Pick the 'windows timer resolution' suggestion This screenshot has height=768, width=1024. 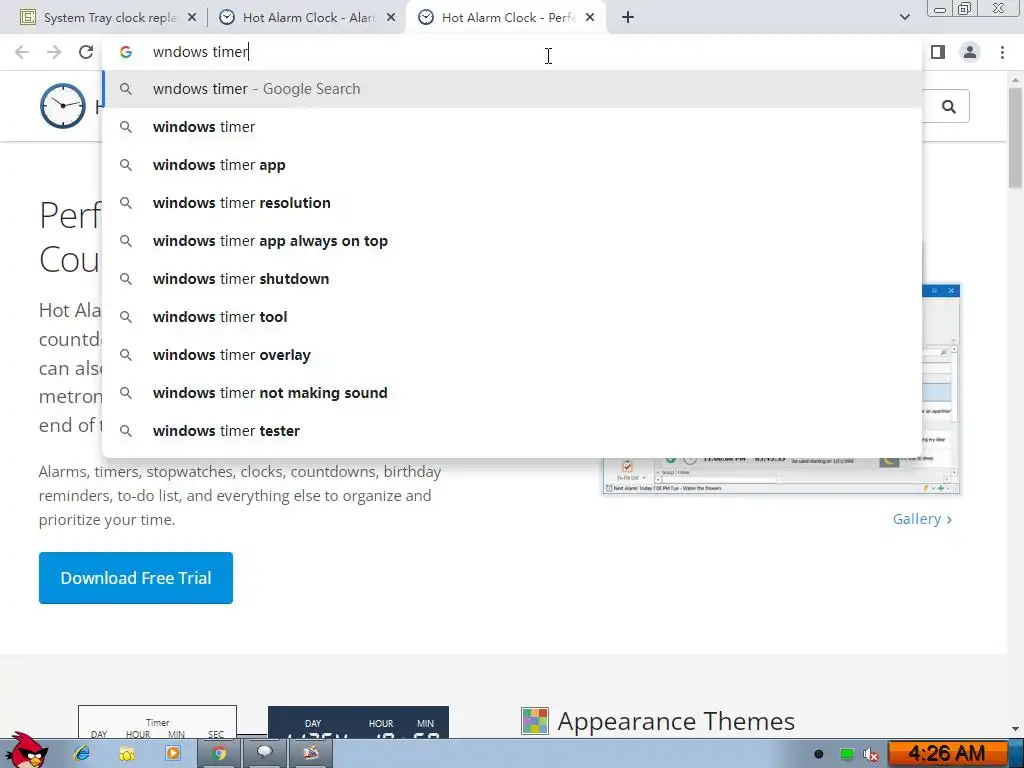click(x=513, y=202)
